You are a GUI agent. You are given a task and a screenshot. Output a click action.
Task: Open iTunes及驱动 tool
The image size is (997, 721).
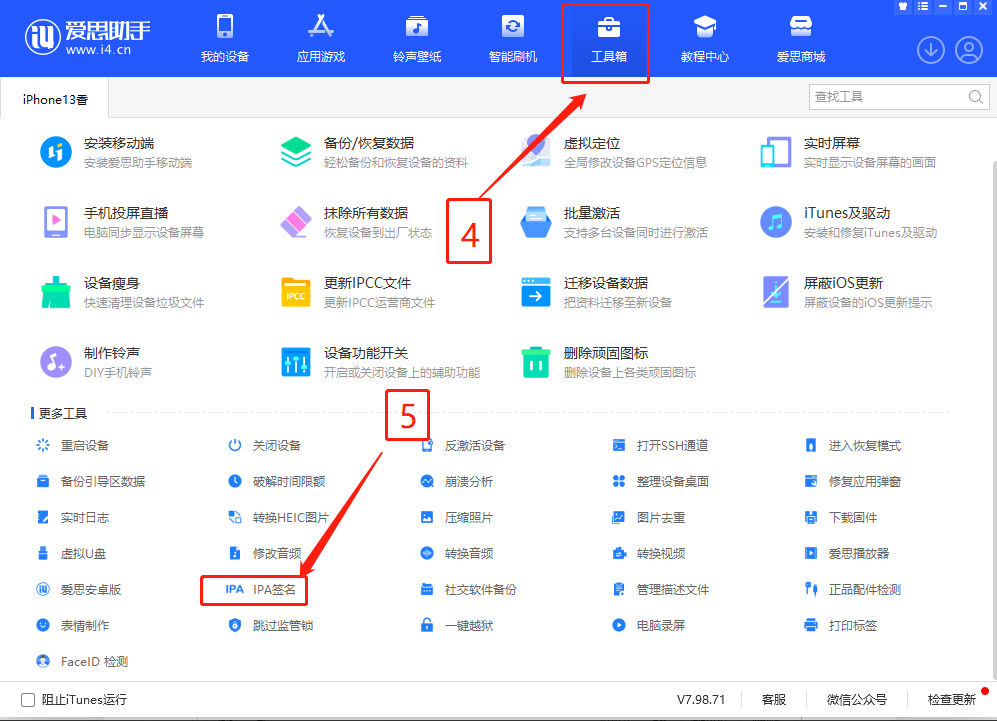coord(776,222)
